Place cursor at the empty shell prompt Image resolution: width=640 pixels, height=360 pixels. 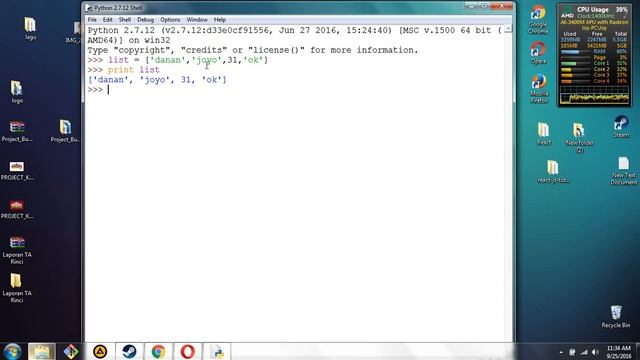pos(108,90)
